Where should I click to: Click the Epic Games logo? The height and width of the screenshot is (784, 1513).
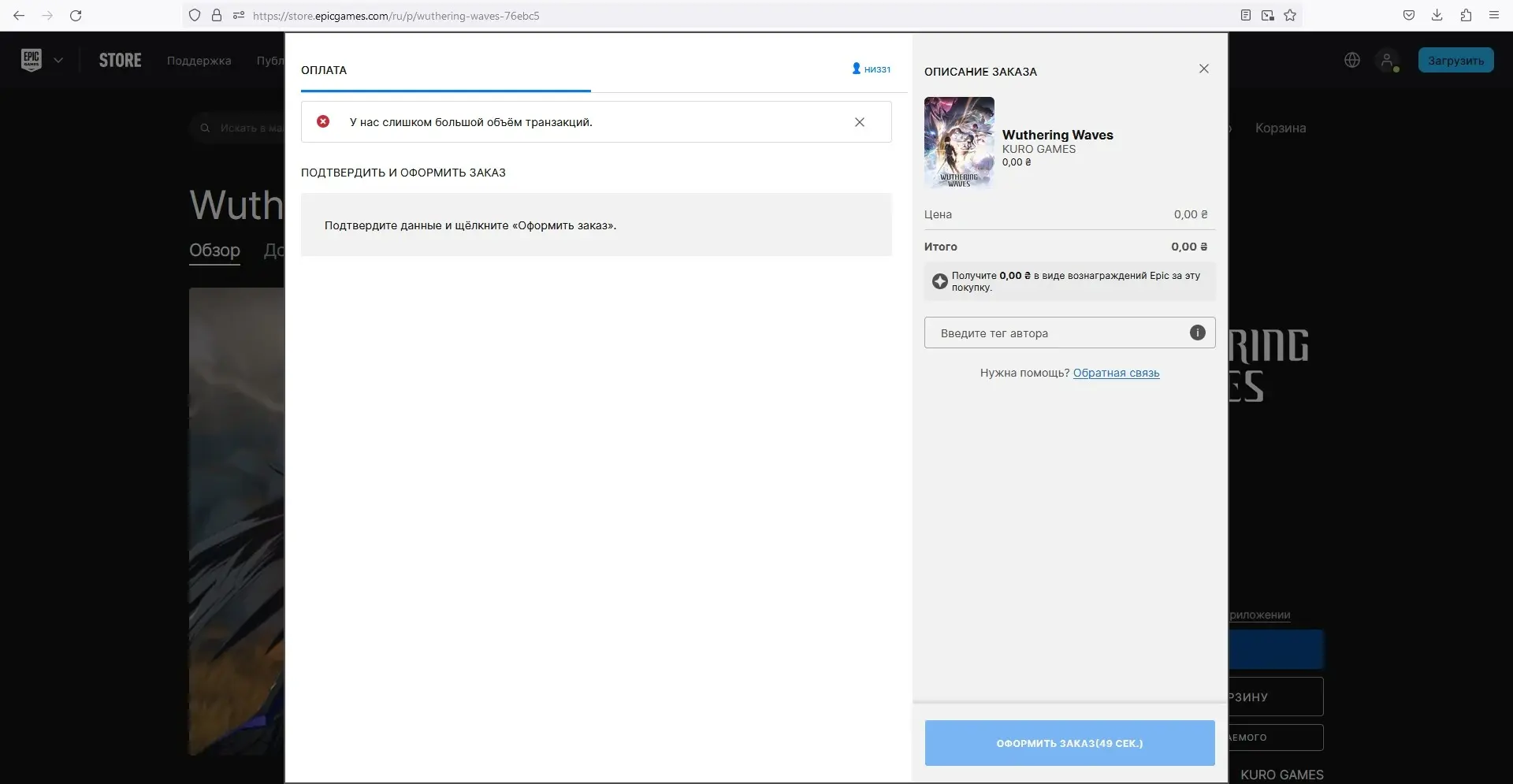(x=32, y=60)
